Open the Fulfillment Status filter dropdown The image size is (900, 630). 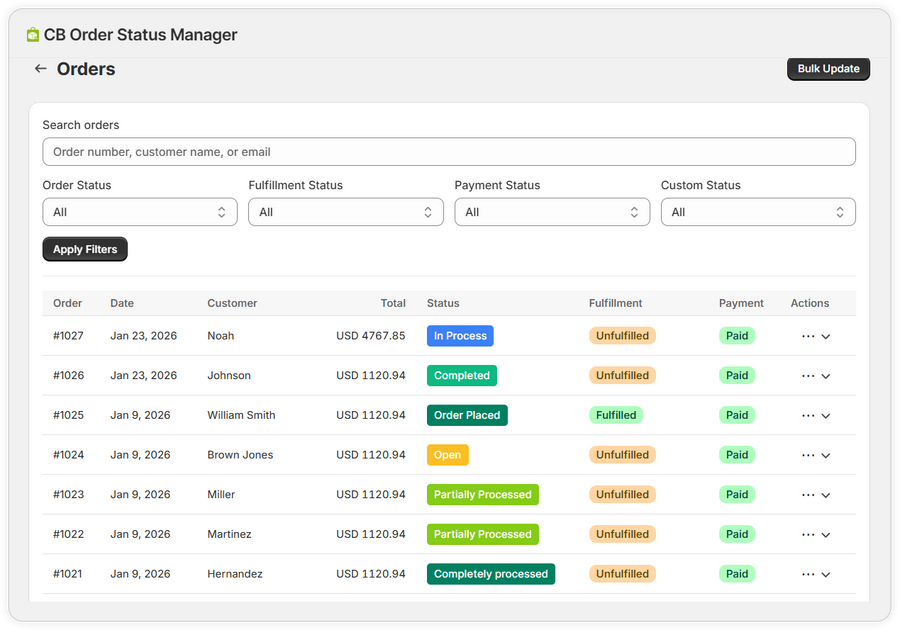point(346,212)
